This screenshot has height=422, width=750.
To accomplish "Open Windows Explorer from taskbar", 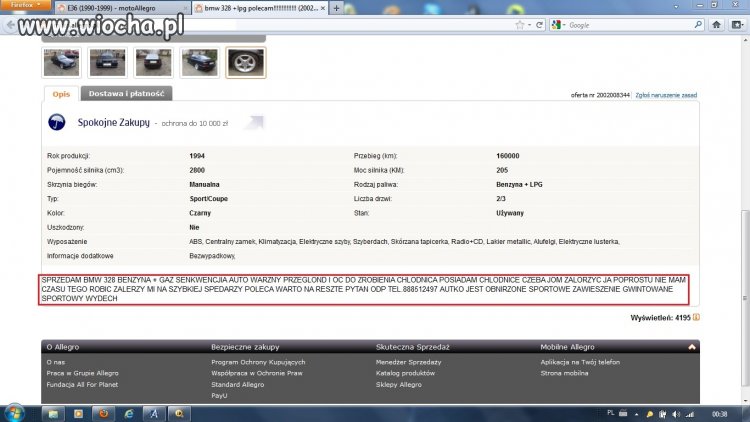I will [x=53, y=413].
